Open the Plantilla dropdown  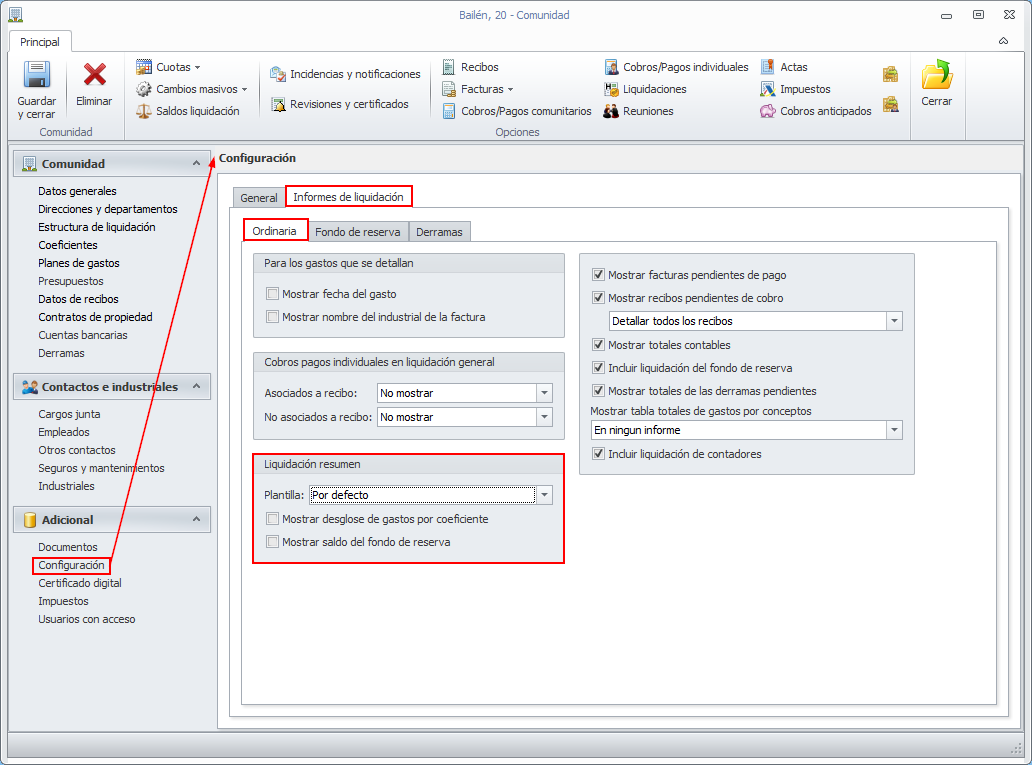coord(544,495)
